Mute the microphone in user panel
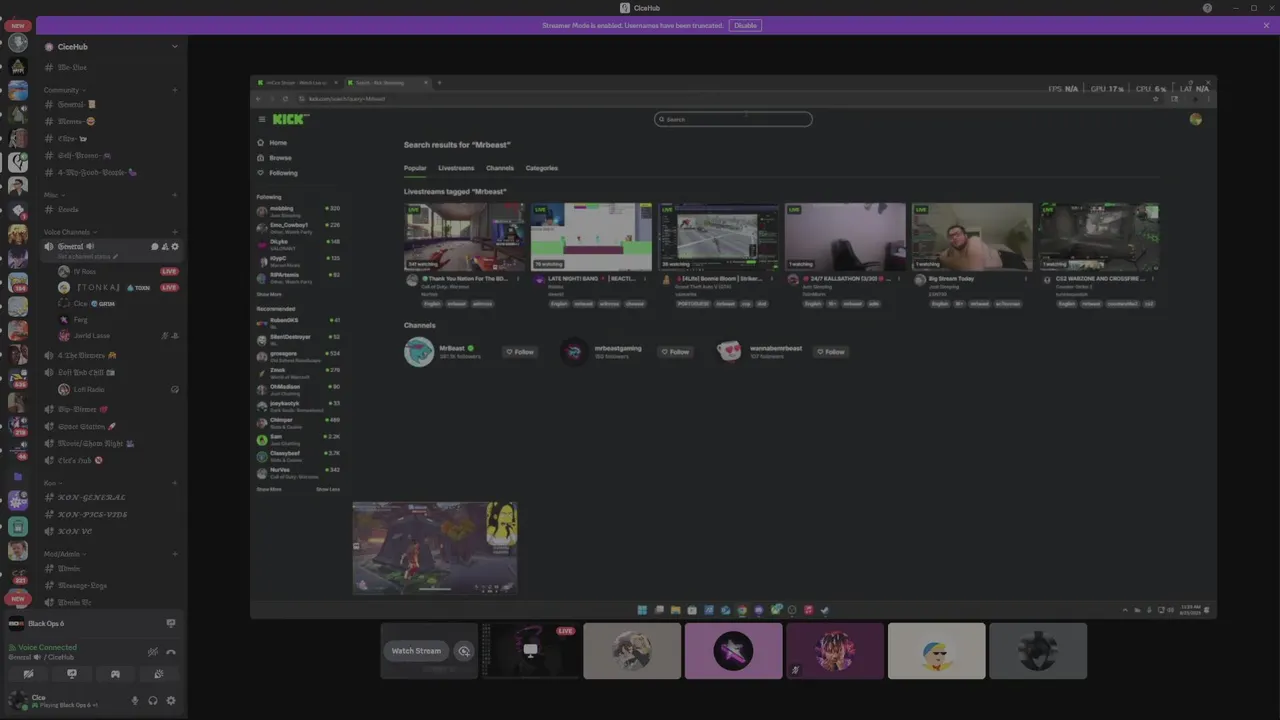The width and height of the screenshot is (1280, 720). (135, 701)
